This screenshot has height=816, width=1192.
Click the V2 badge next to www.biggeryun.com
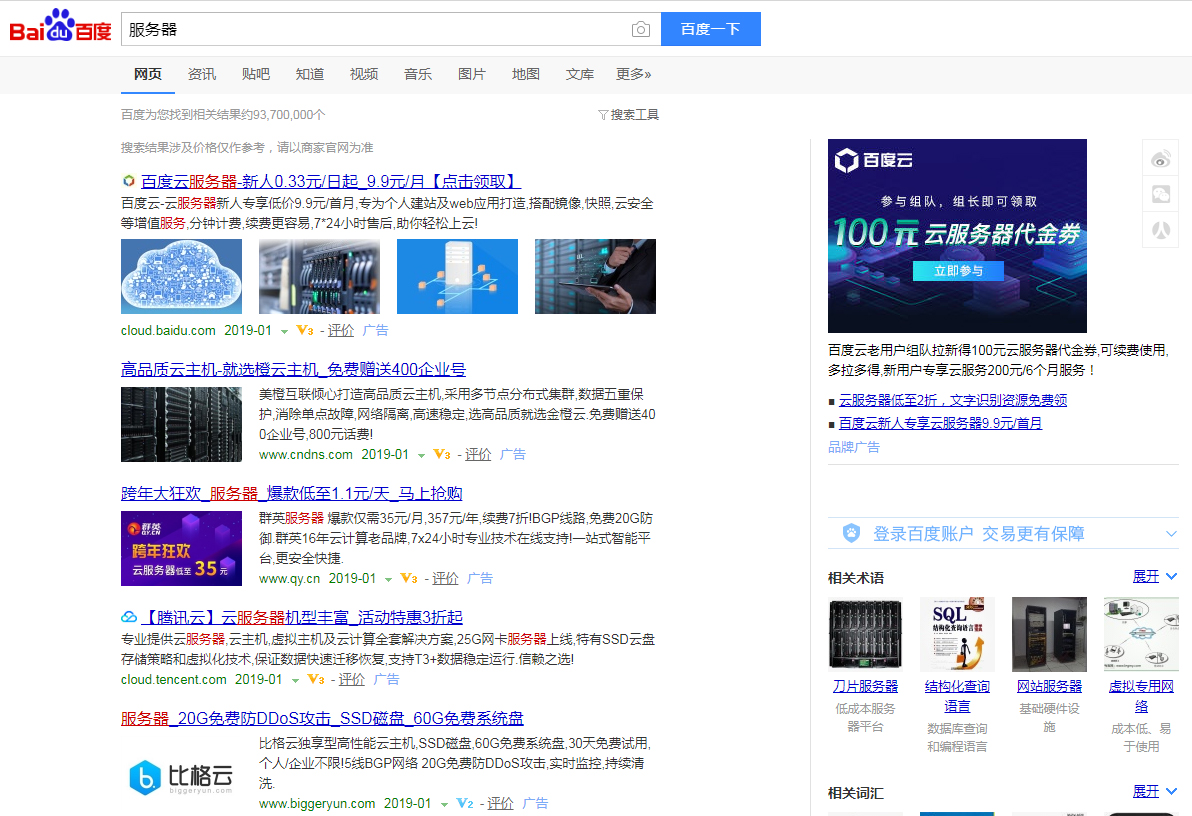(464, 804)
